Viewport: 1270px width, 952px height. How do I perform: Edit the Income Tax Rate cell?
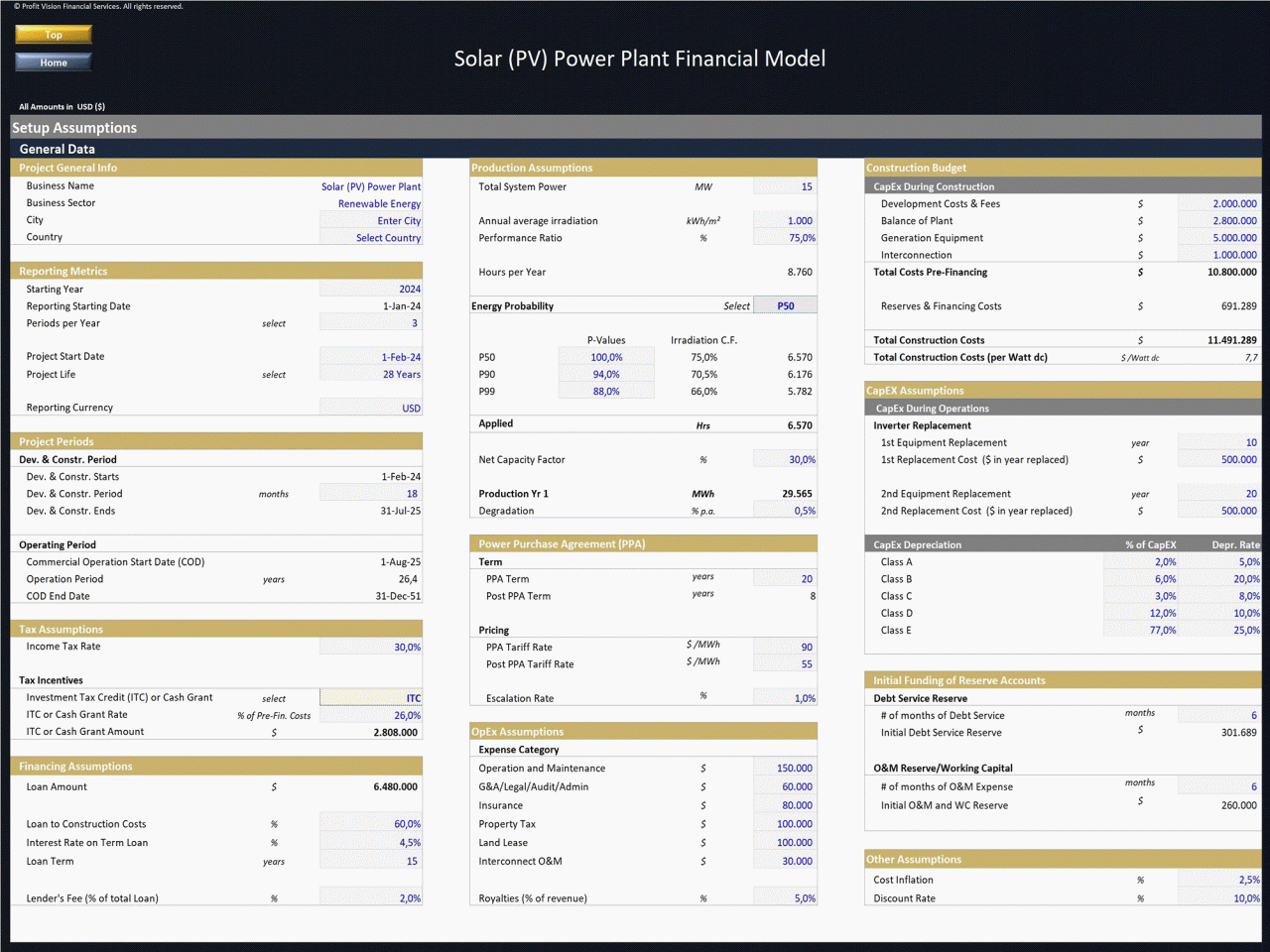pos(371,647)
